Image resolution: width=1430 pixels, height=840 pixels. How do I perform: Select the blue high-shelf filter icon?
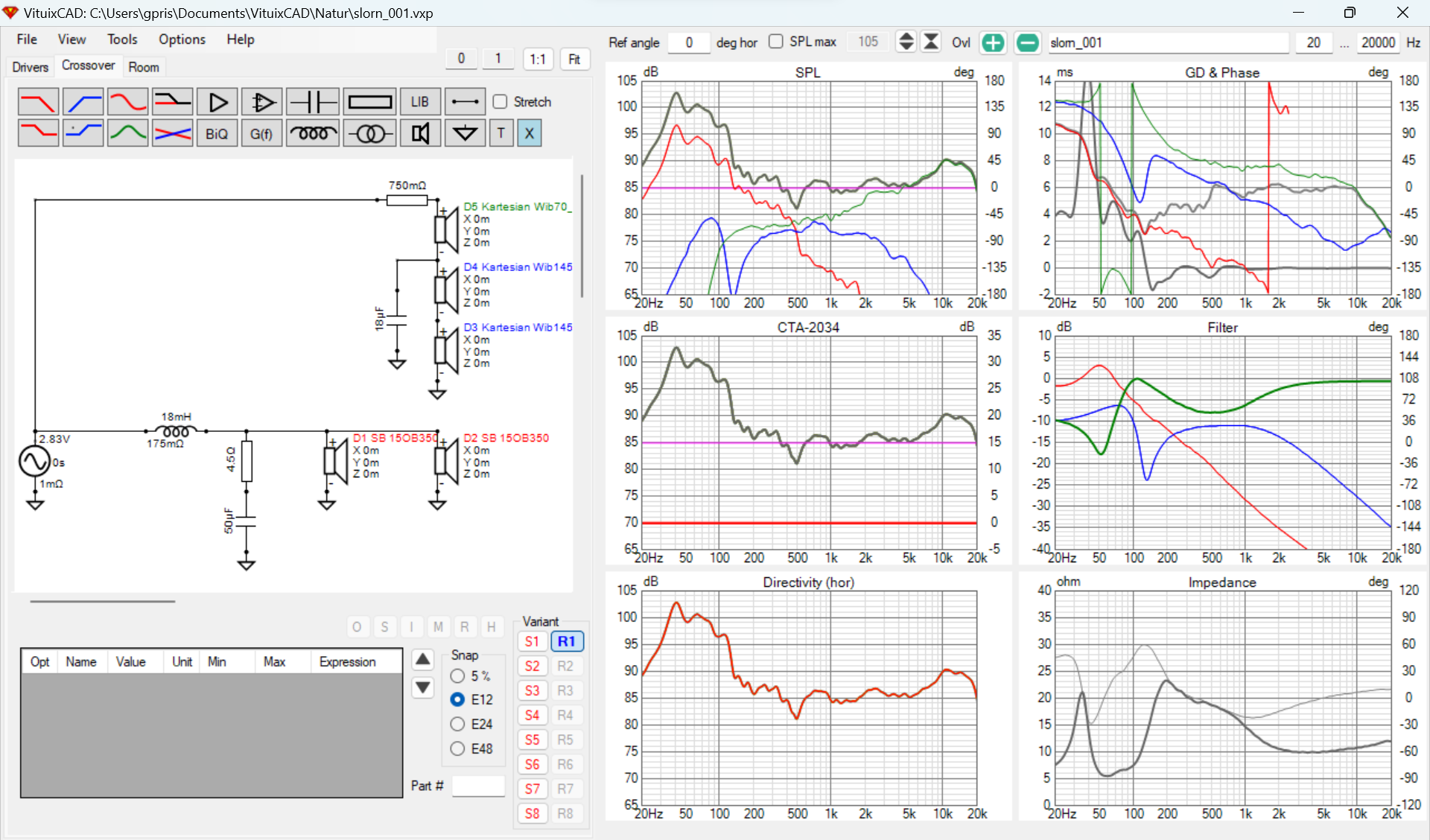tap(83, 133)
